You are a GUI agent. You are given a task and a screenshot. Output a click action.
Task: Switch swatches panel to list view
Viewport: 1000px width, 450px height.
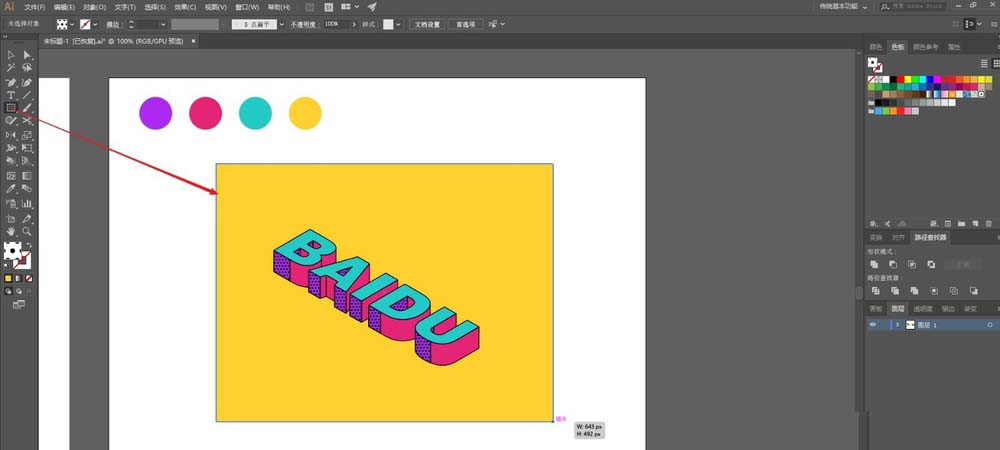(985, 63)
